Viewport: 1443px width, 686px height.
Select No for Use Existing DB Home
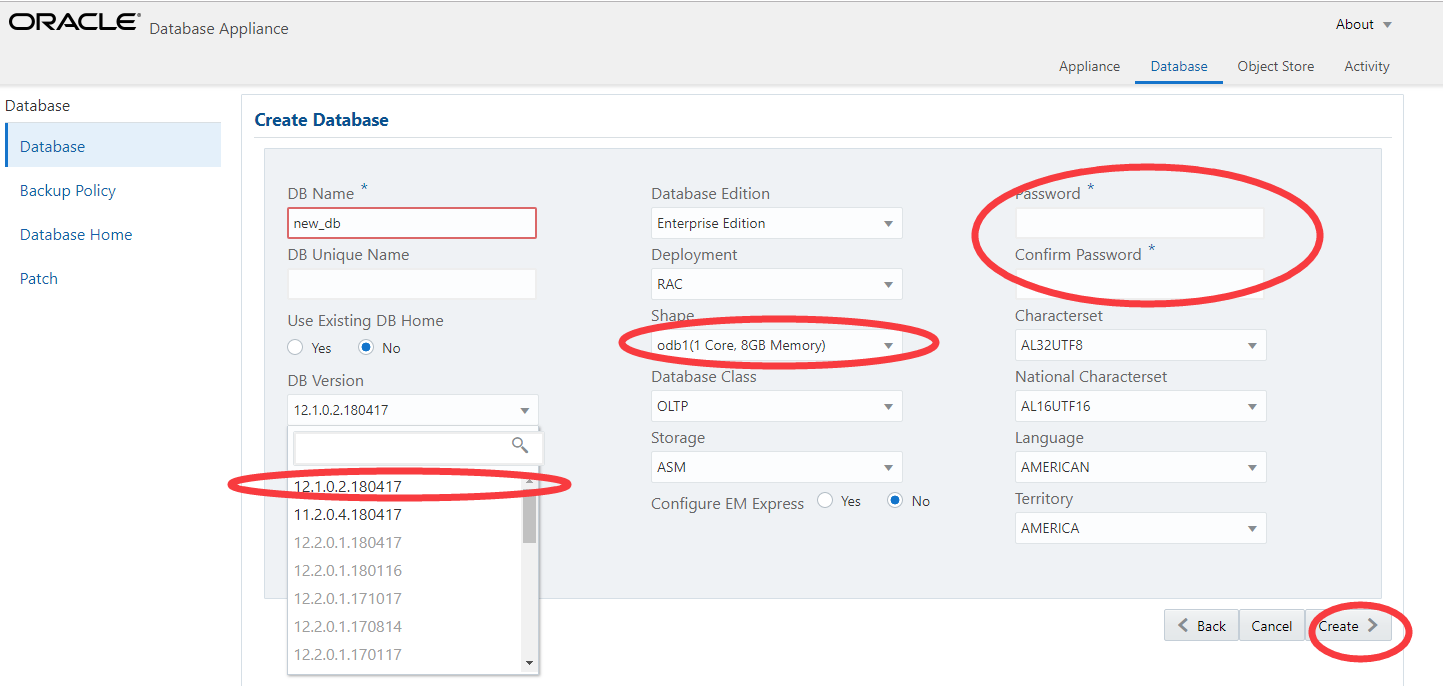coord(366,348)
